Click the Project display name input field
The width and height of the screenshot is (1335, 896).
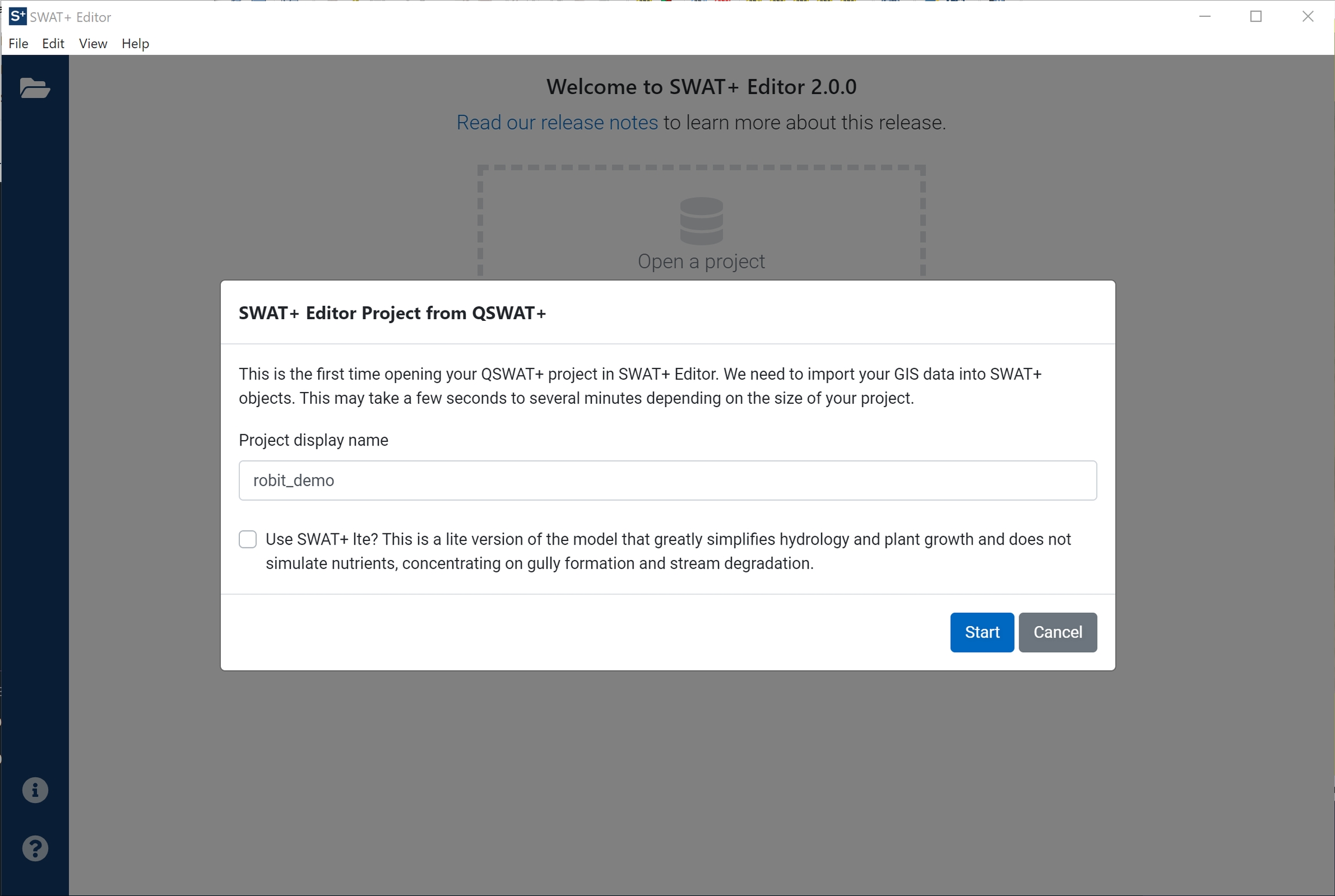pos(667,480)
